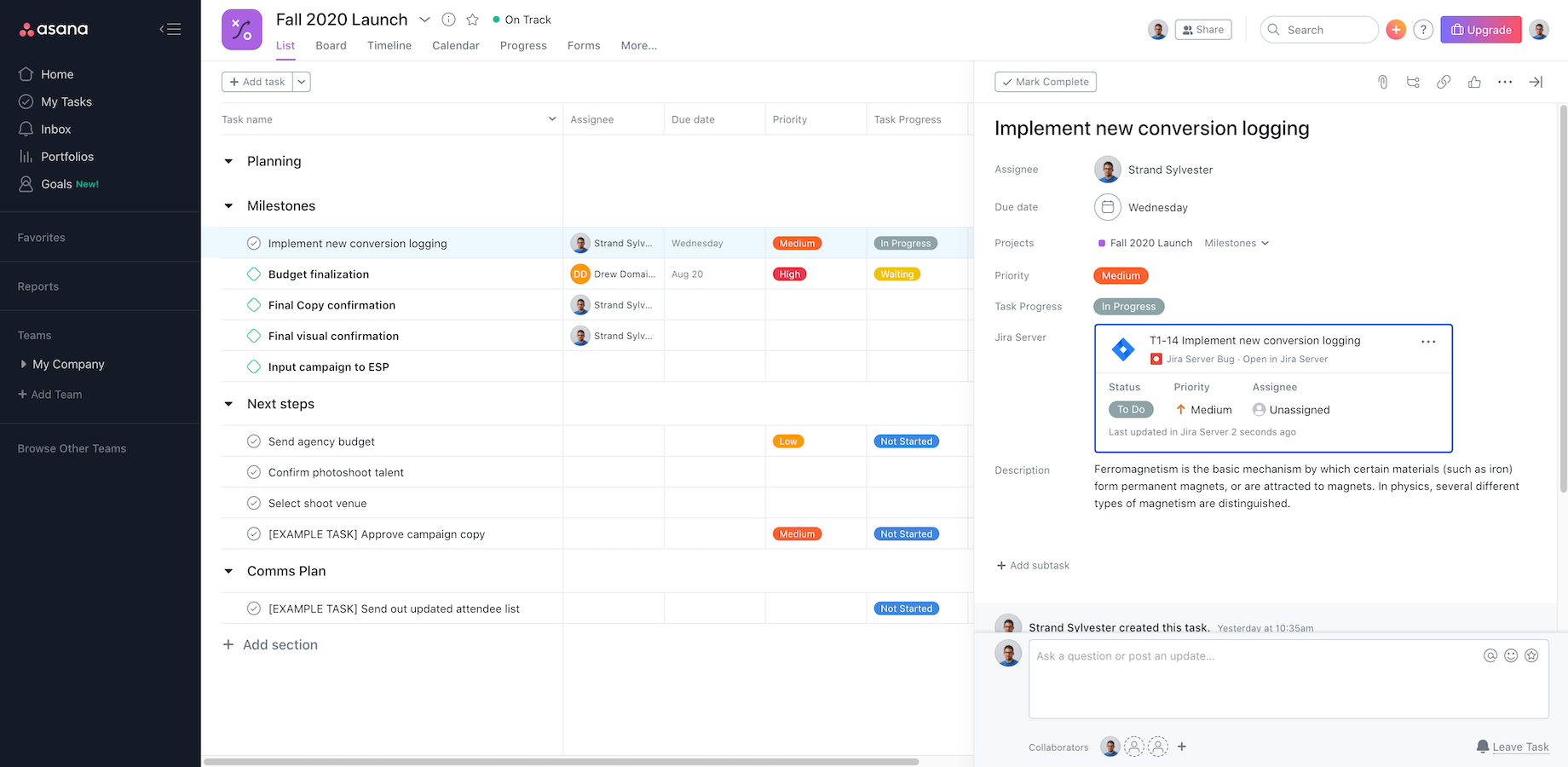Click the Mark Complete button
Viewport: 1568px width, 767px height.
[x=1046, y=82]
